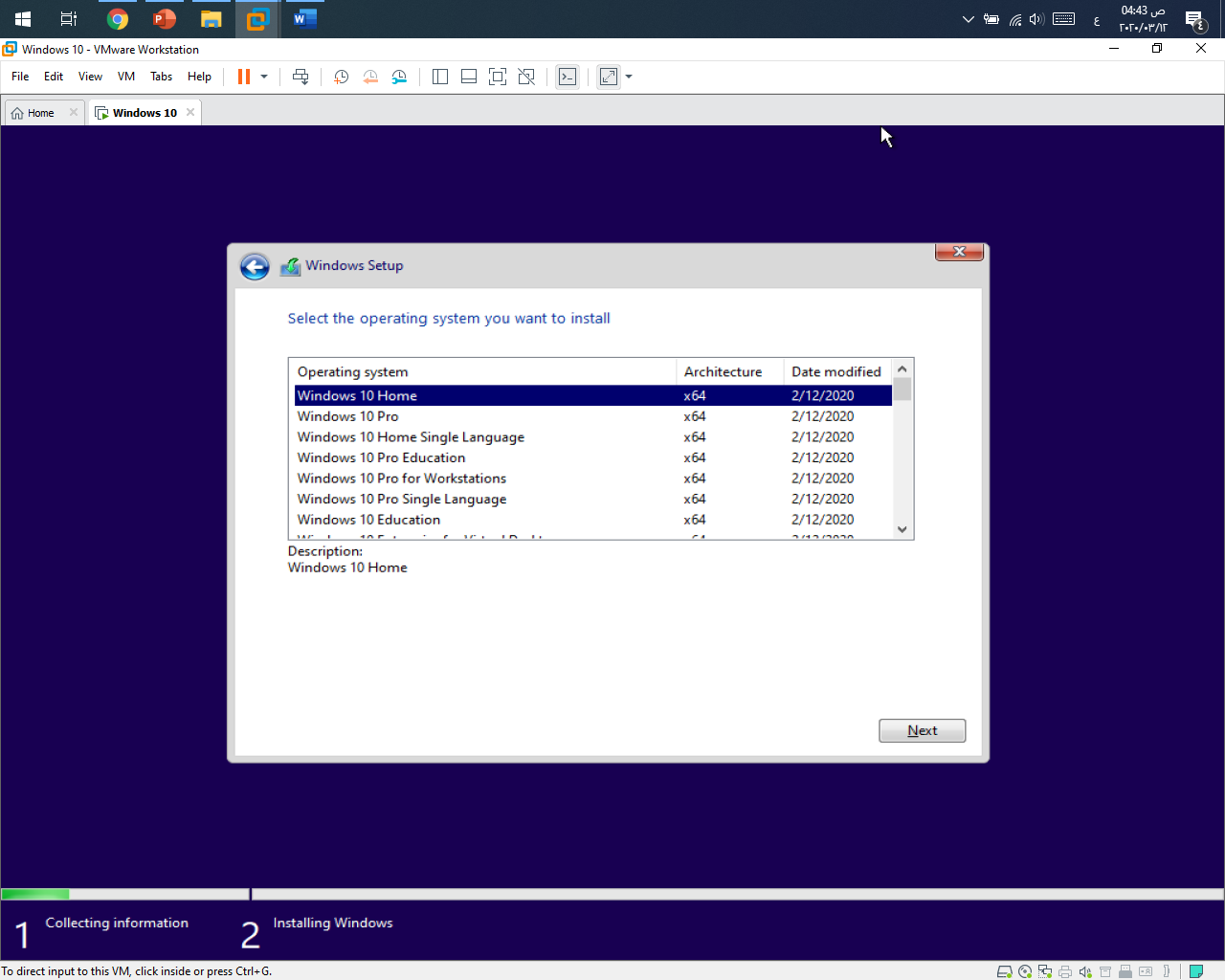
Task: Open the touch keyboard tray icon
Action: tap(1063, 19)
